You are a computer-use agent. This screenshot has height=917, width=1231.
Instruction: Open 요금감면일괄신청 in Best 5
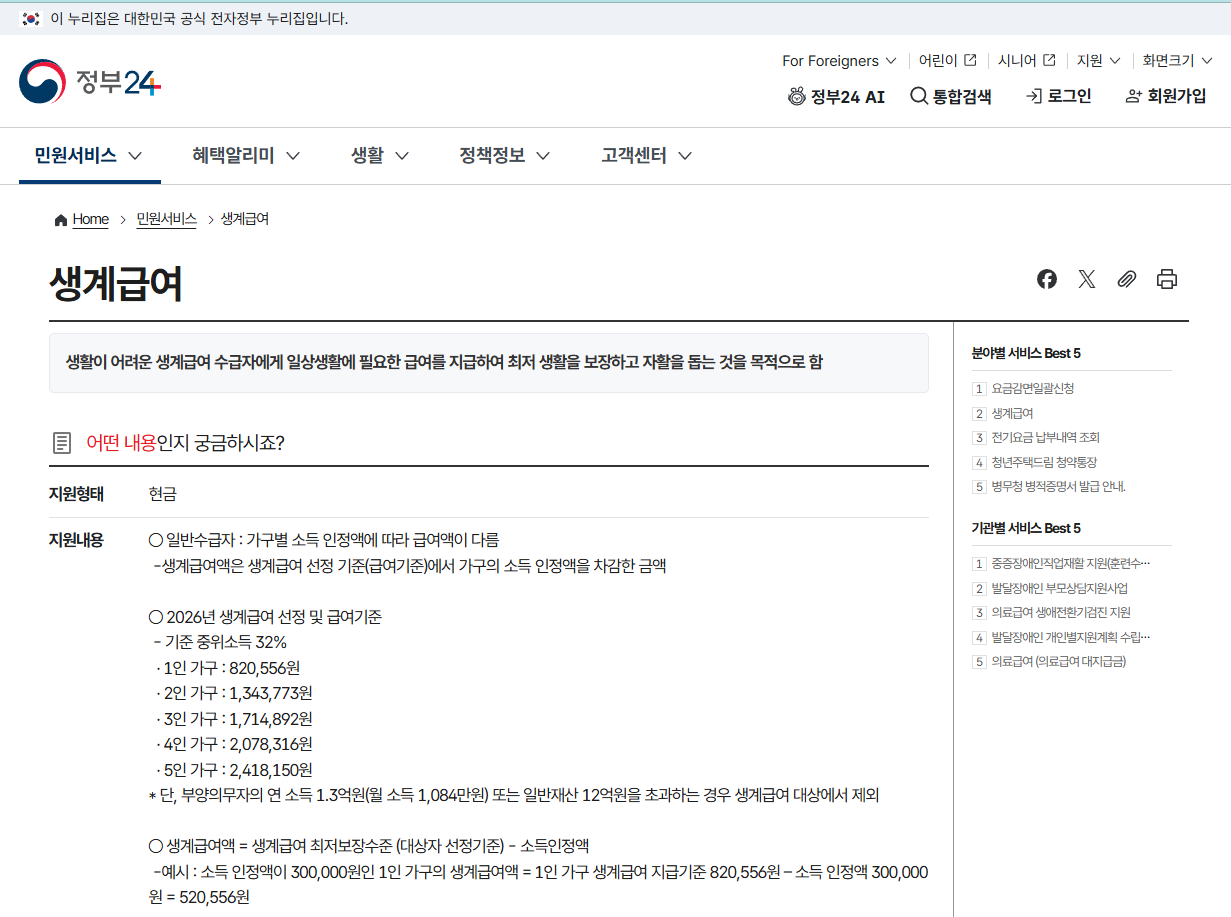(x=1033, y=388)
